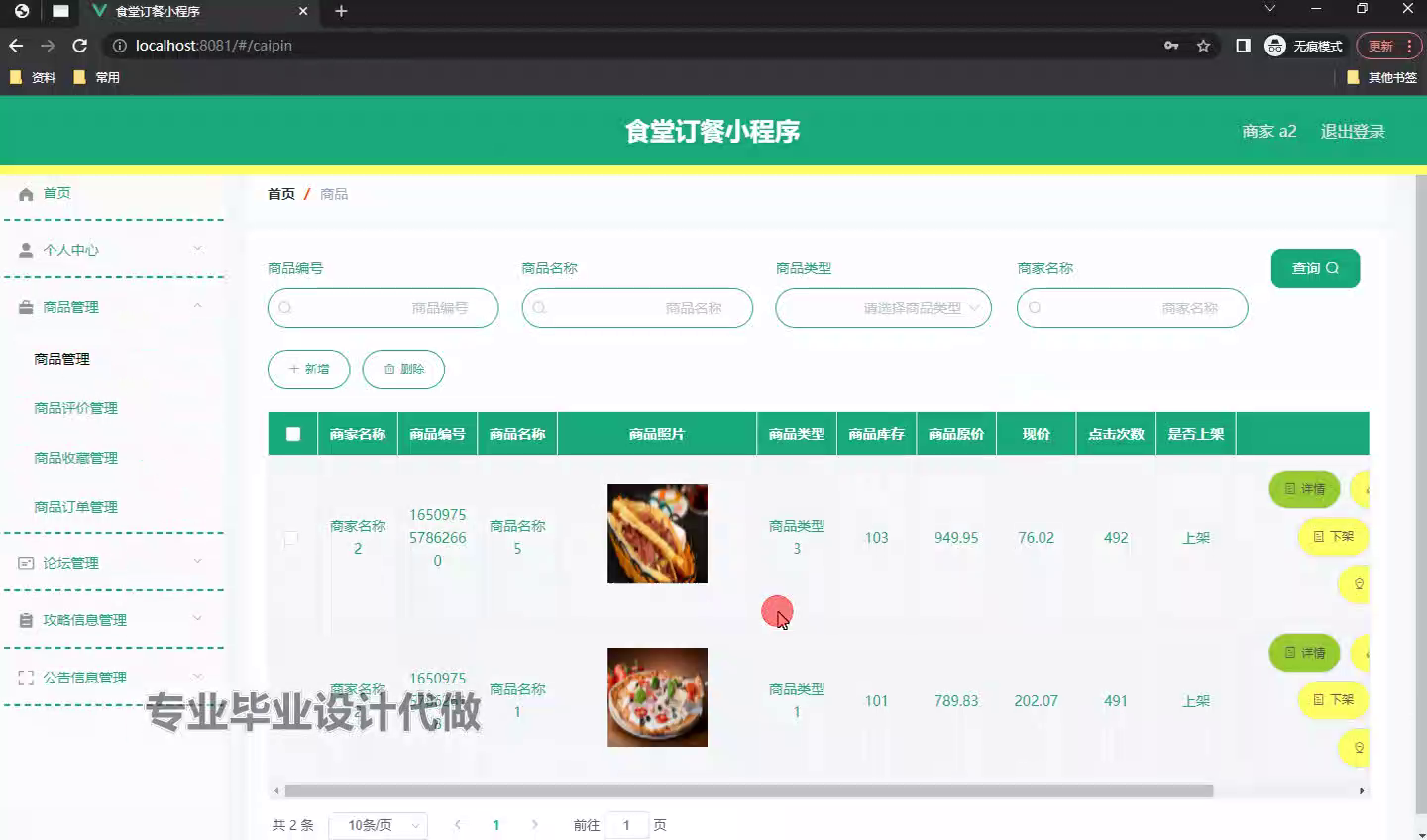Open 详情 for 商品名称 1 row
Image resolution: width=1427 pixels, height=840 pixels.
click(1304, 653)
